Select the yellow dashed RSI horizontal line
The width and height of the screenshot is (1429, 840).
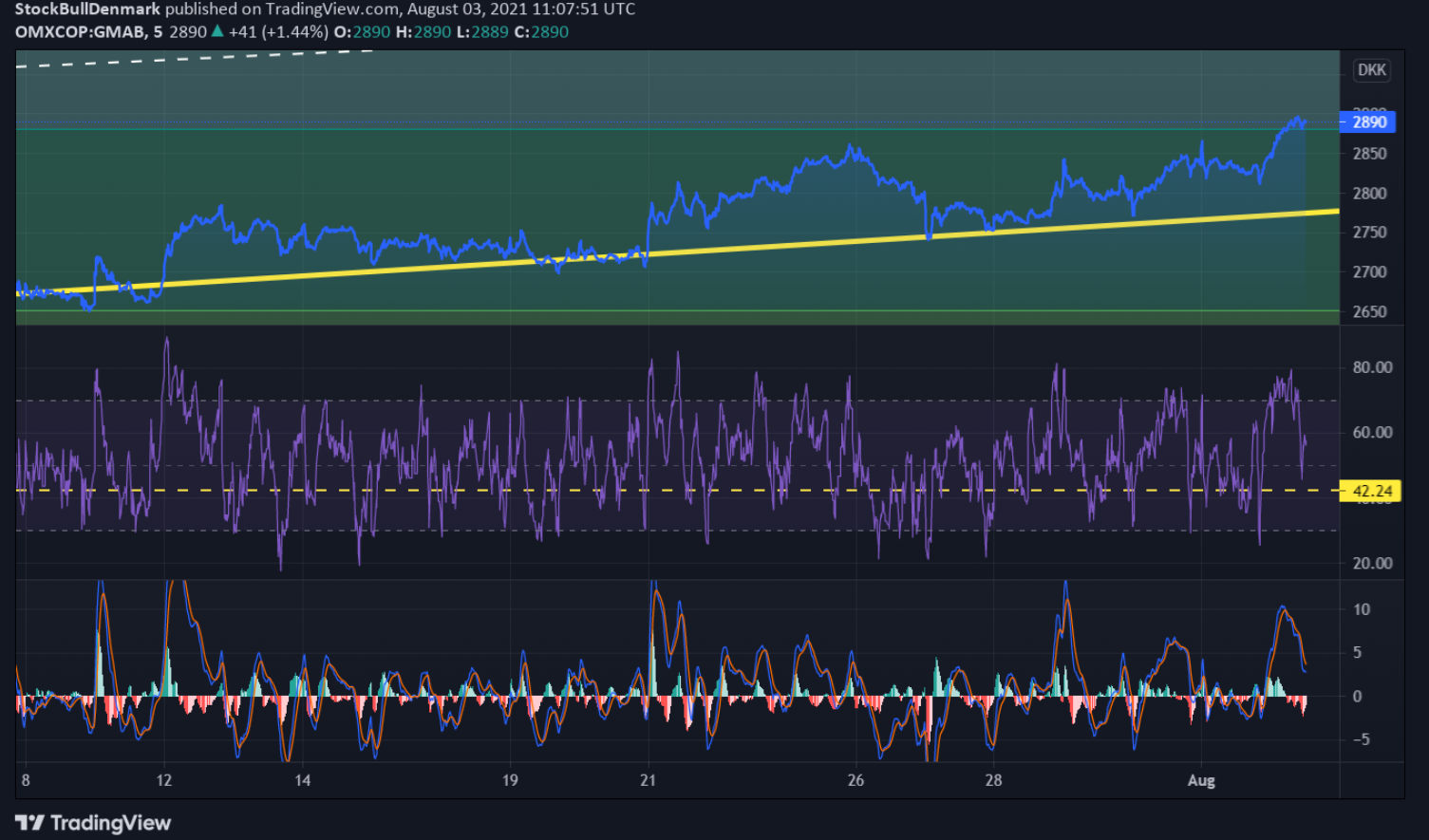pyautogui.click(x=678, y=491)
